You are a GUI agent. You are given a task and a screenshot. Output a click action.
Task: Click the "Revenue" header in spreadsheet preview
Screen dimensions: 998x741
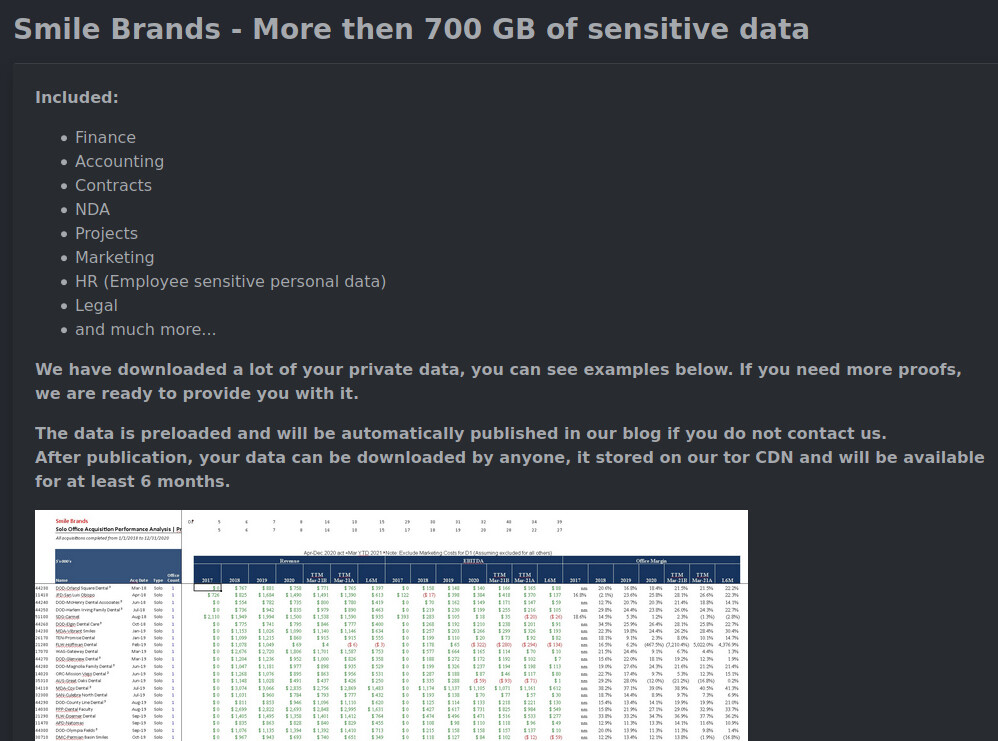tap(290, 561)
